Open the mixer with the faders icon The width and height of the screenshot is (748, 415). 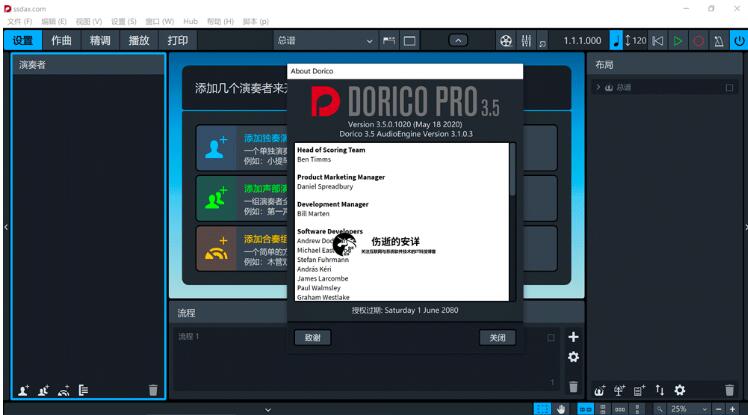tap(526, 41)
